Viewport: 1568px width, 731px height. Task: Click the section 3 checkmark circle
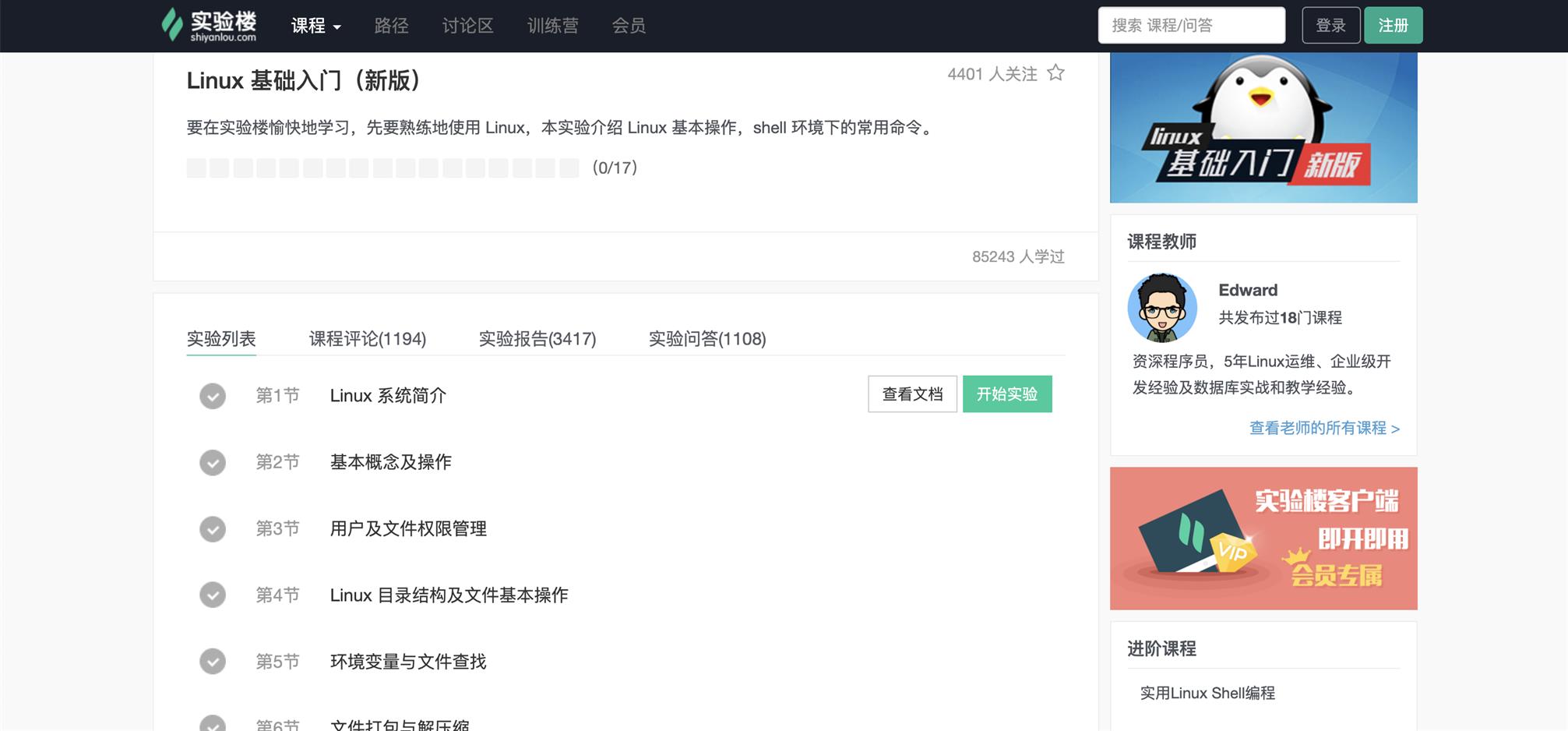(x=213, y=529)
